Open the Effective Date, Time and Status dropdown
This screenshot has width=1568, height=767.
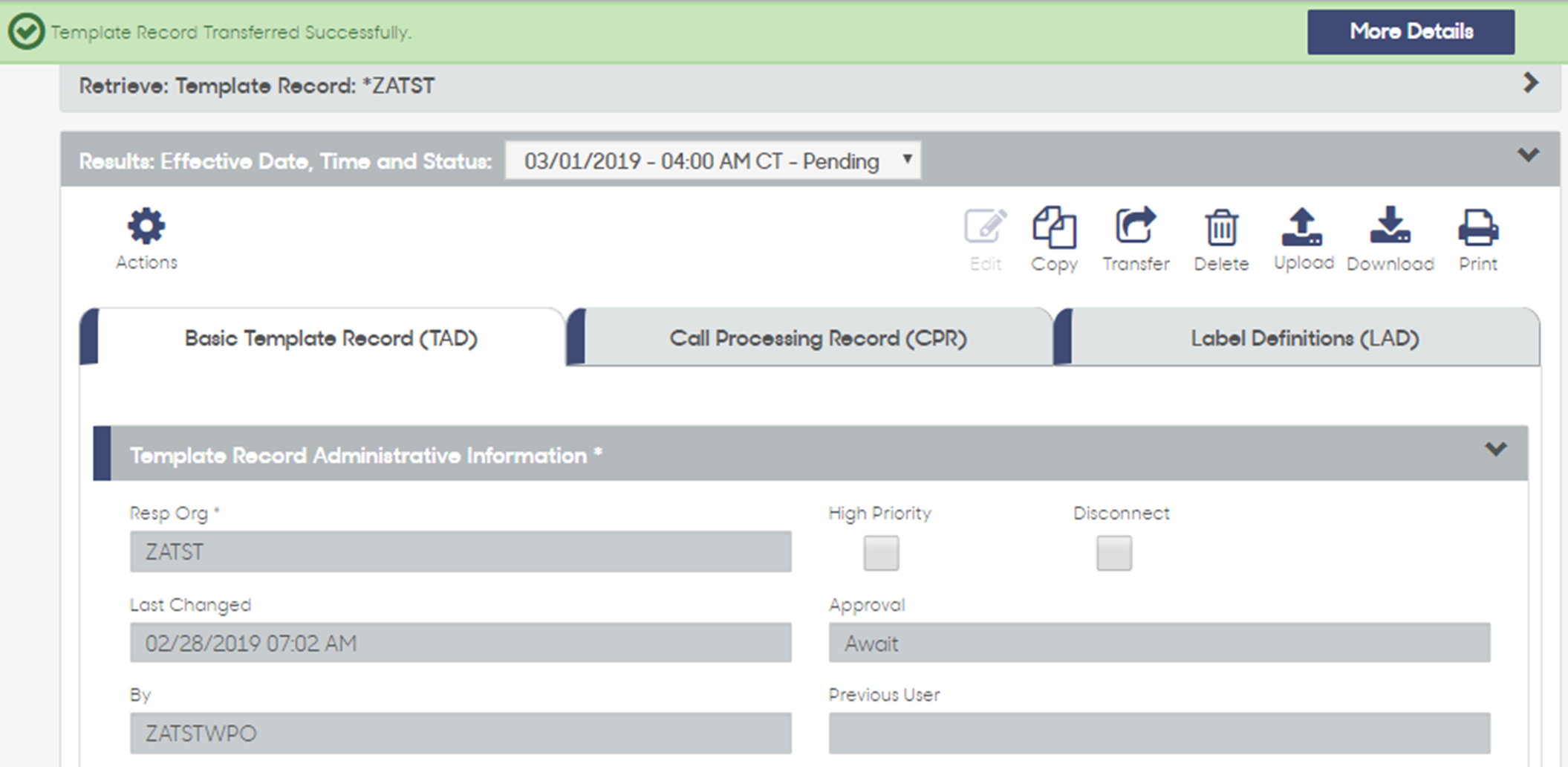(713, 161)
